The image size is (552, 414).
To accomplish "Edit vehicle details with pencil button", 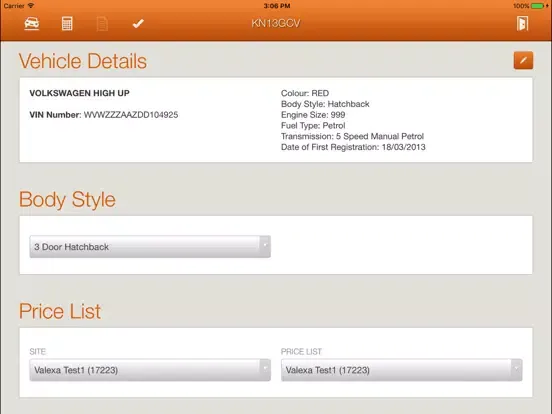I will click(523, 60).
